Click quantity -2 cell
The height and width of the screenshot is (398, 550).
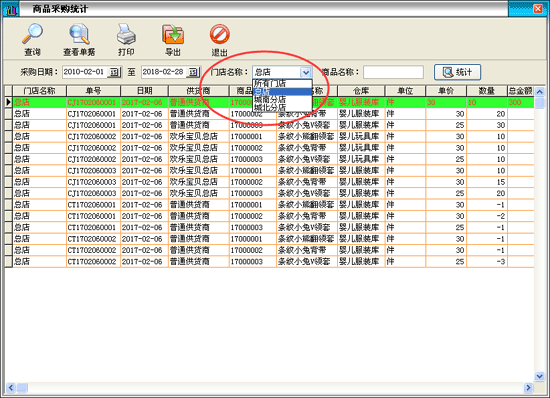click(487, 216)
